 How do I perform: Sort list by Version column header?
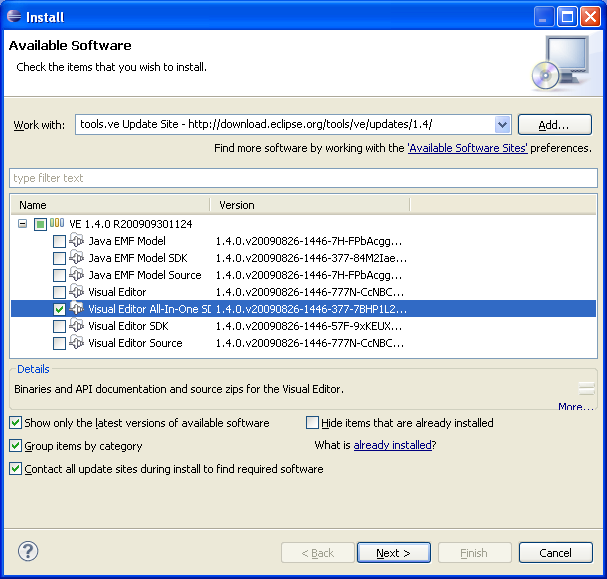[x=310, y=205]
